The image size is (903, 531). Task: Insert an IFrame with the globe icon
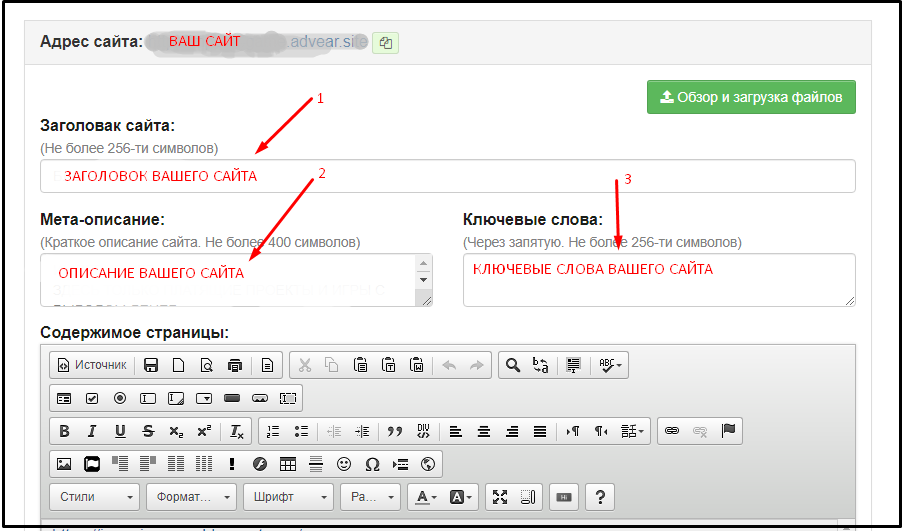pyautogui.click(x=428, y=464)
